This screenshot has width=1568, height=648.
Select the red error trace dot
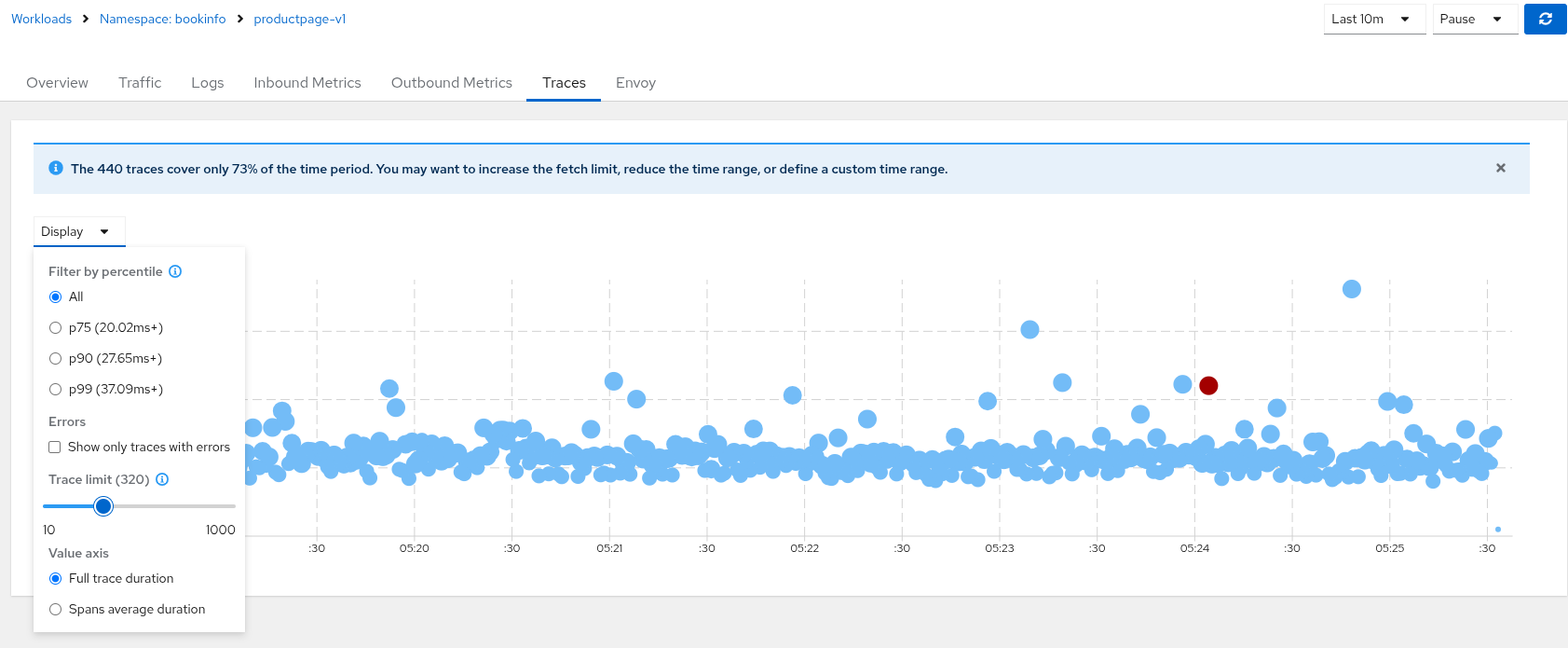point(1208,385)
